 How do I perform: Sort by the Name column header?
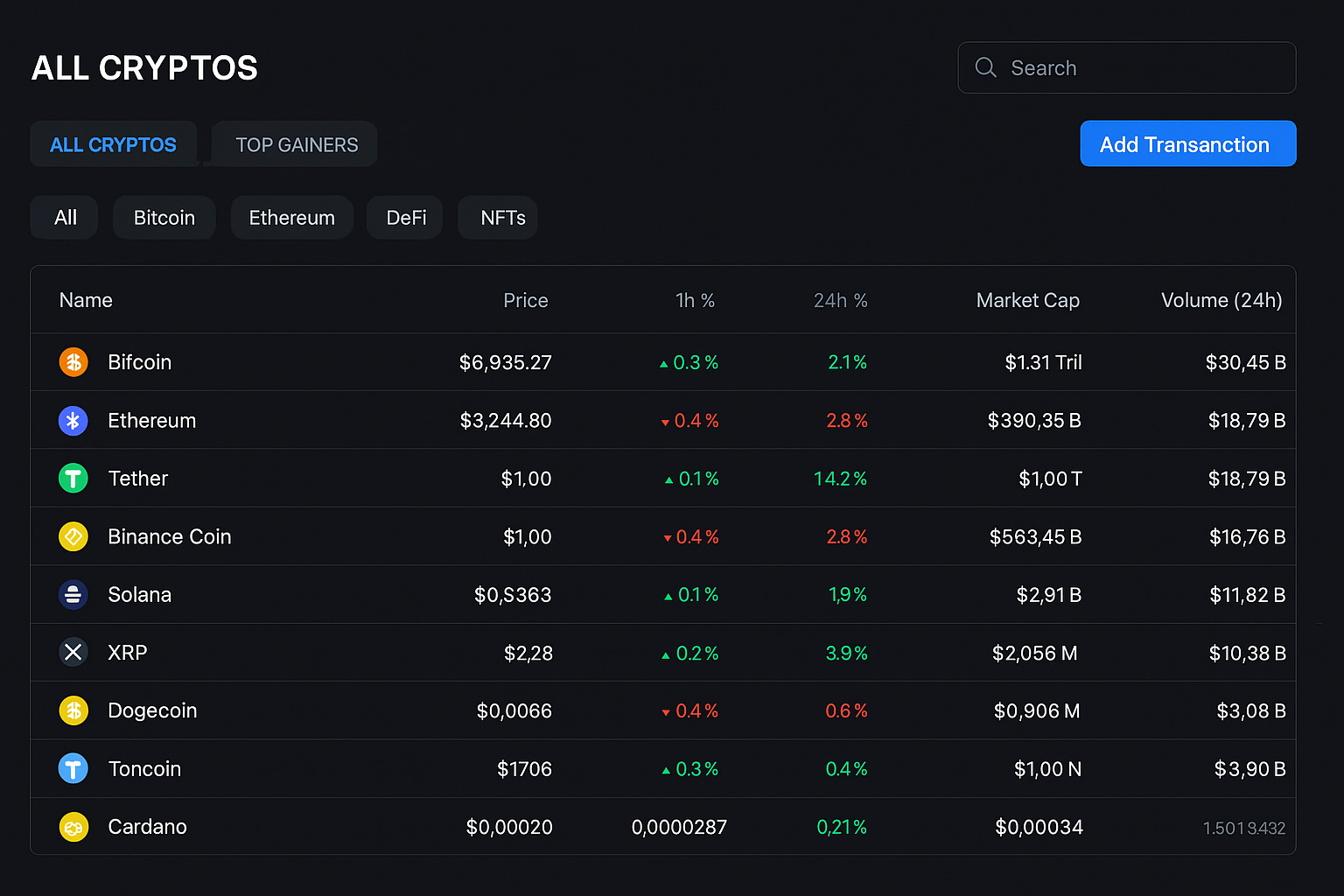point(86,300)
